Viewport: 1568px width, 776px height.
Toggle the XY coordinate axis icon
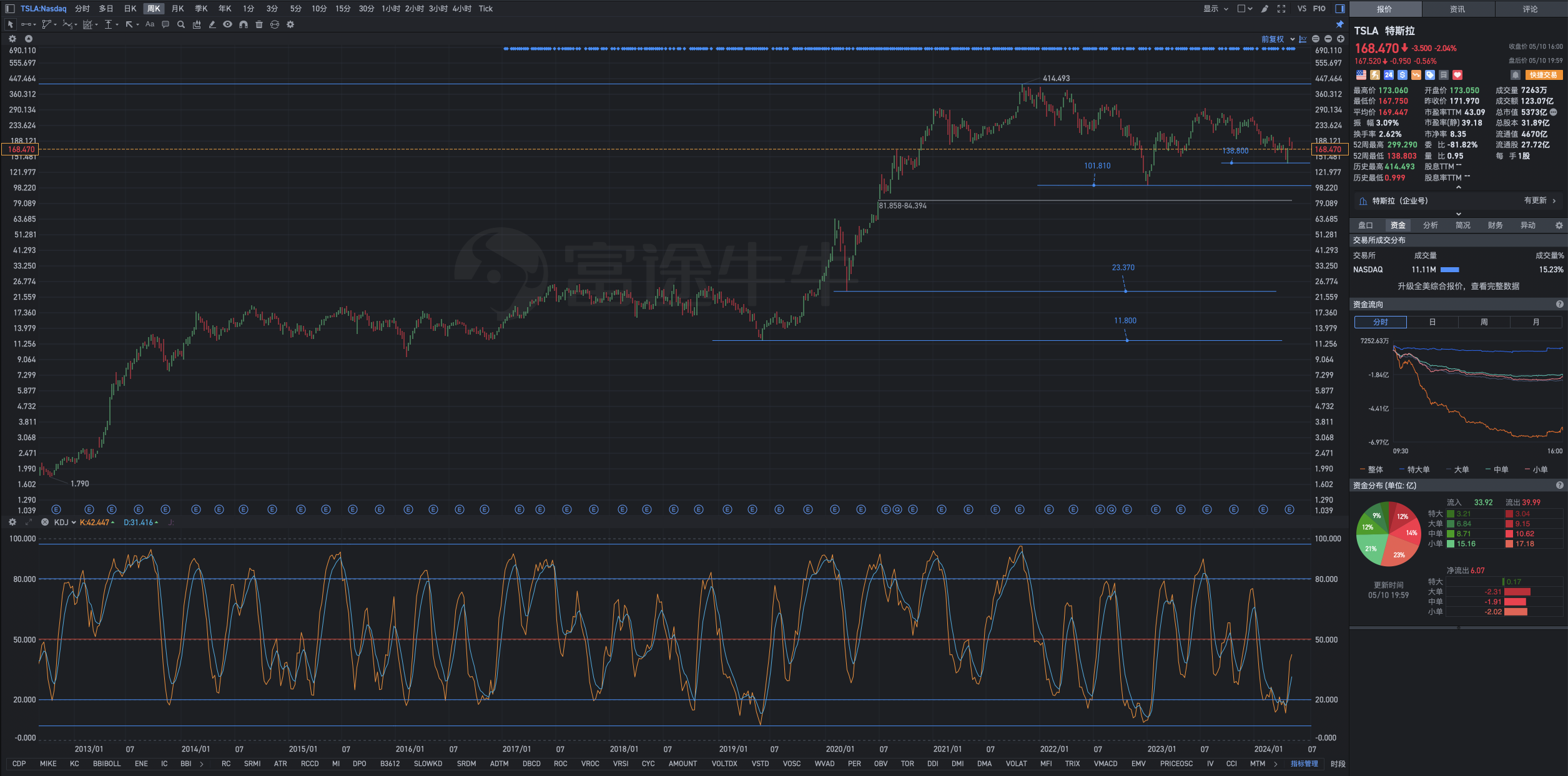[1303, 39]
